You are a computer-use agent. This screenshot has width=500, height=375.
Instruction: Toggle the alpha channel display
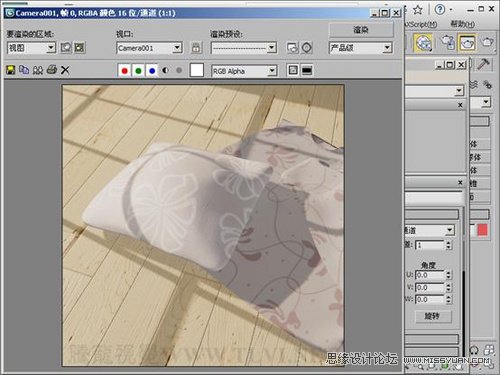(x=165, y=70)
